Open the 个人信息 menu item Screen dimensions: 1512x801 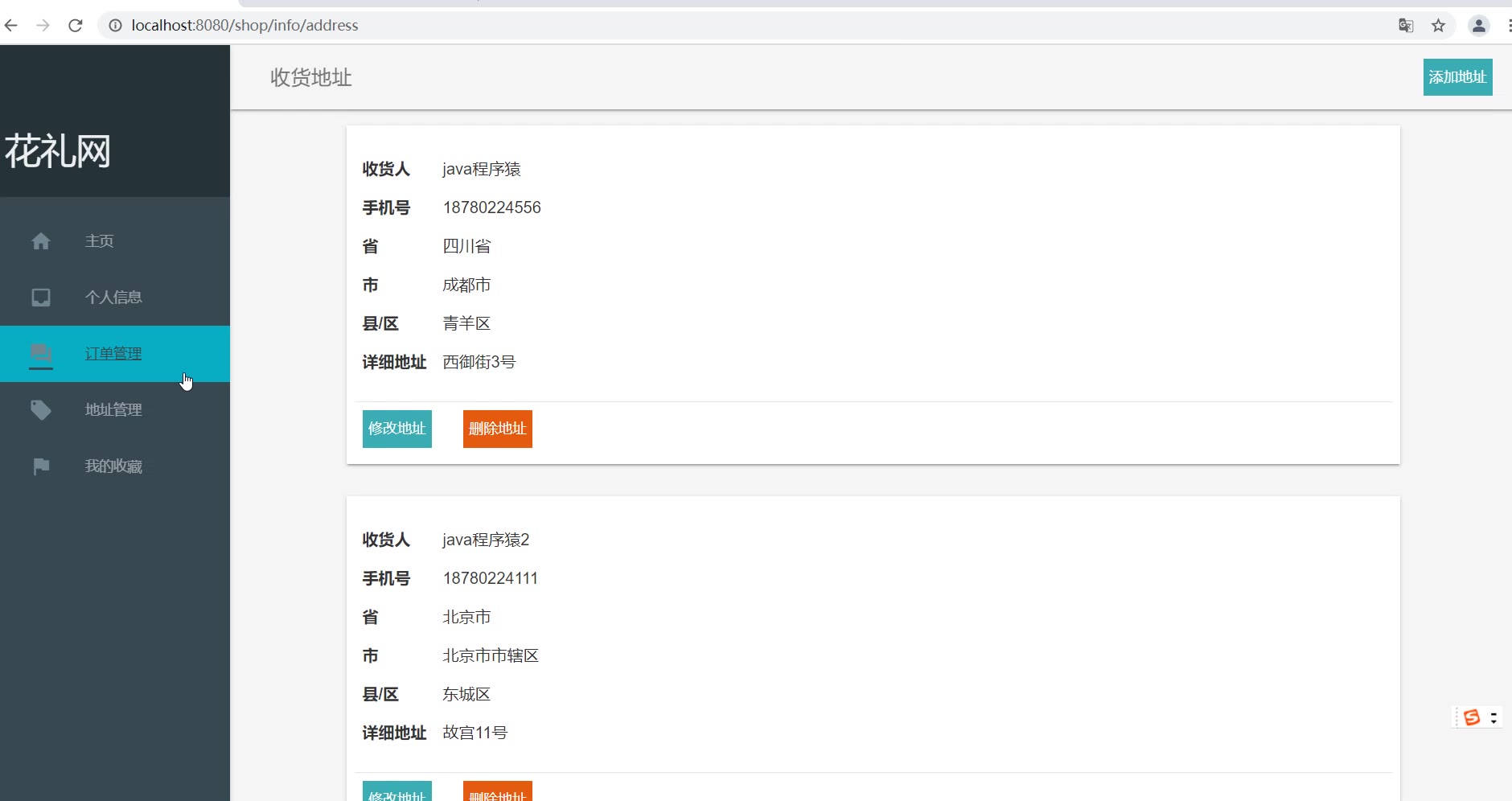(115, 298)
